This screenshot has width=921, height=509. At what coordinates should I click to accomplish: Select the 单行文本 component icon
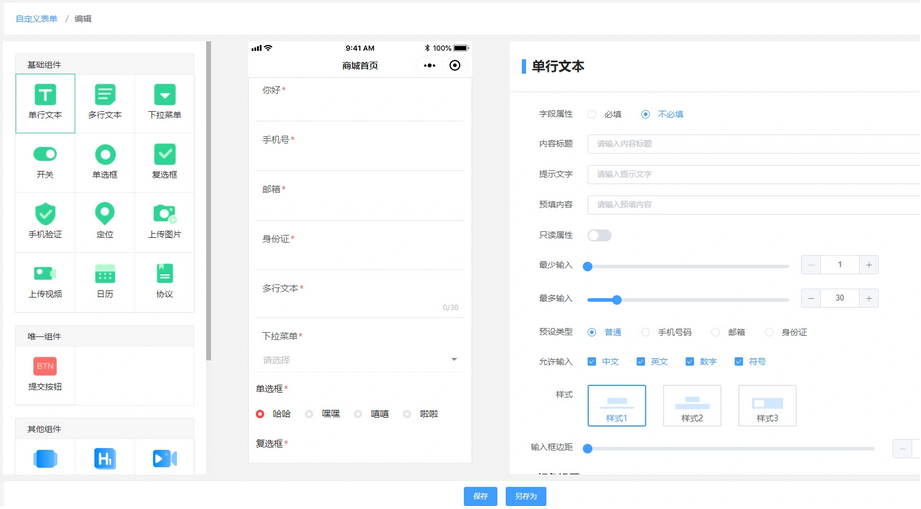(45, 95)
